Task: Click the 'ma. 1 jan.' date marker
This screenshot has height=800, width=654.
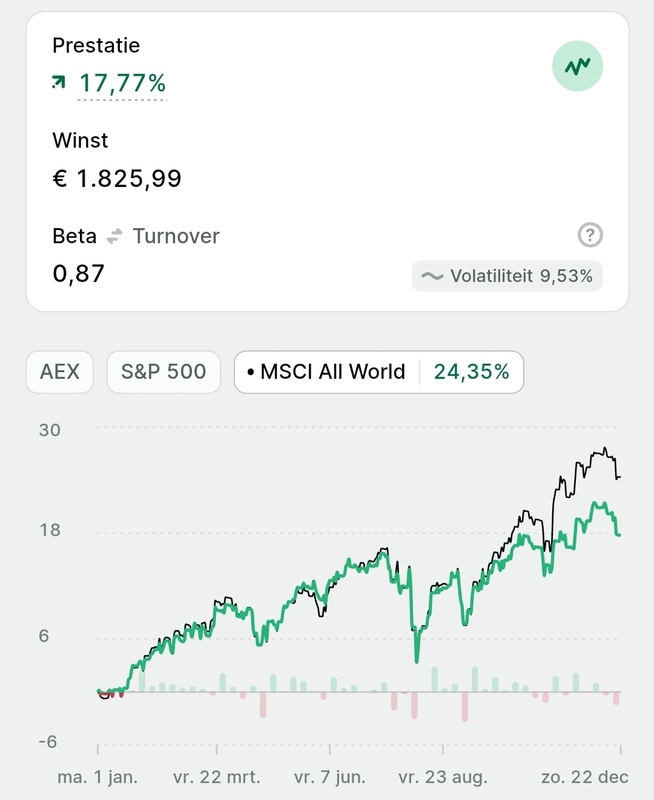Action: 98,776
